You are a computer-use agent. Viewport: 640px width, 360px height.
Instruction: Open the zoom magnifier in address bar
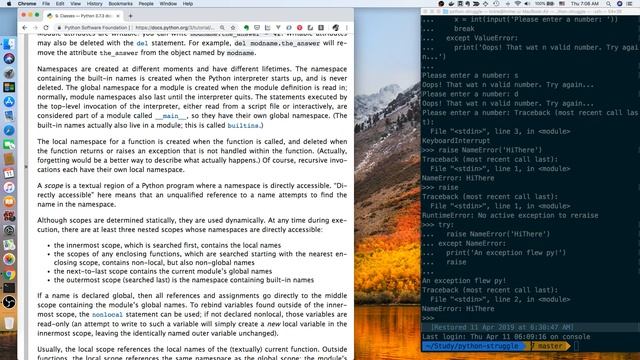pyautogui.click(x=222, y=28)
